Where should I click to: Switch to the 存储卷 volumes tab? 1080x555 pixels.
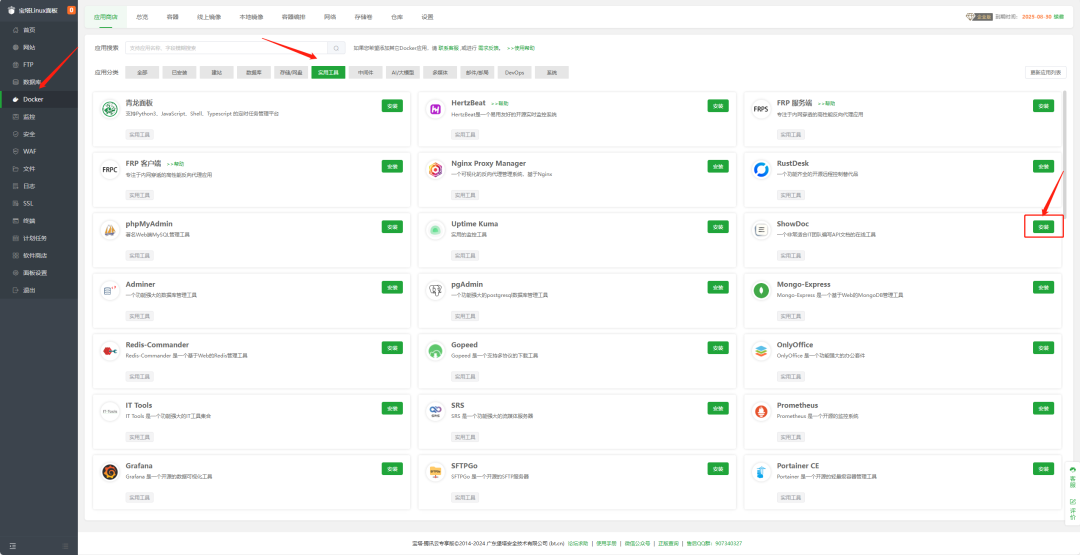tap(363, 17)
